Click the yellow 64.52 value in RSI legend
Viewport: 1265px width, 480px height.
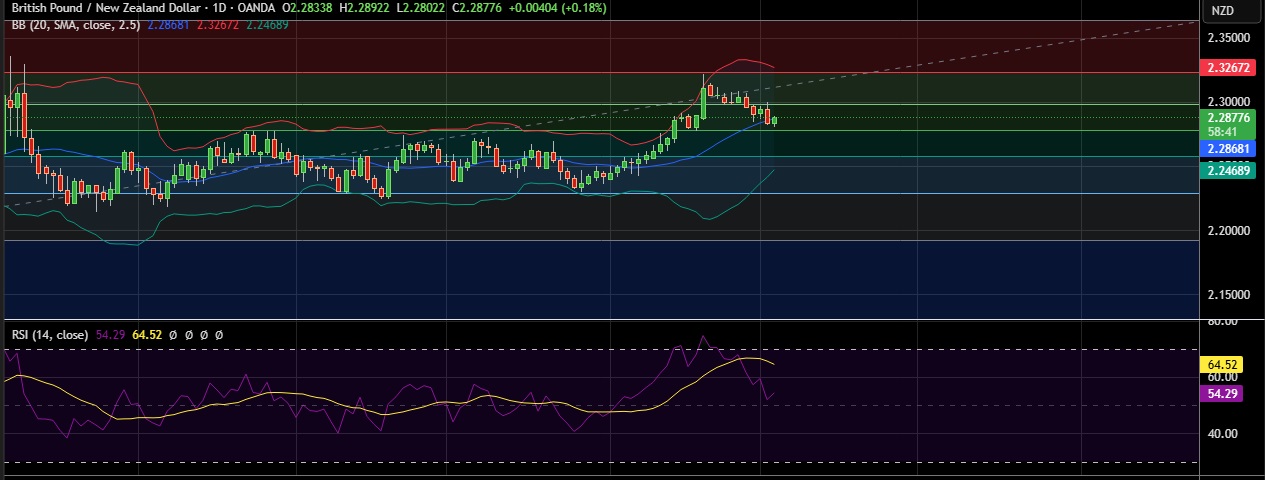point(146,335)
